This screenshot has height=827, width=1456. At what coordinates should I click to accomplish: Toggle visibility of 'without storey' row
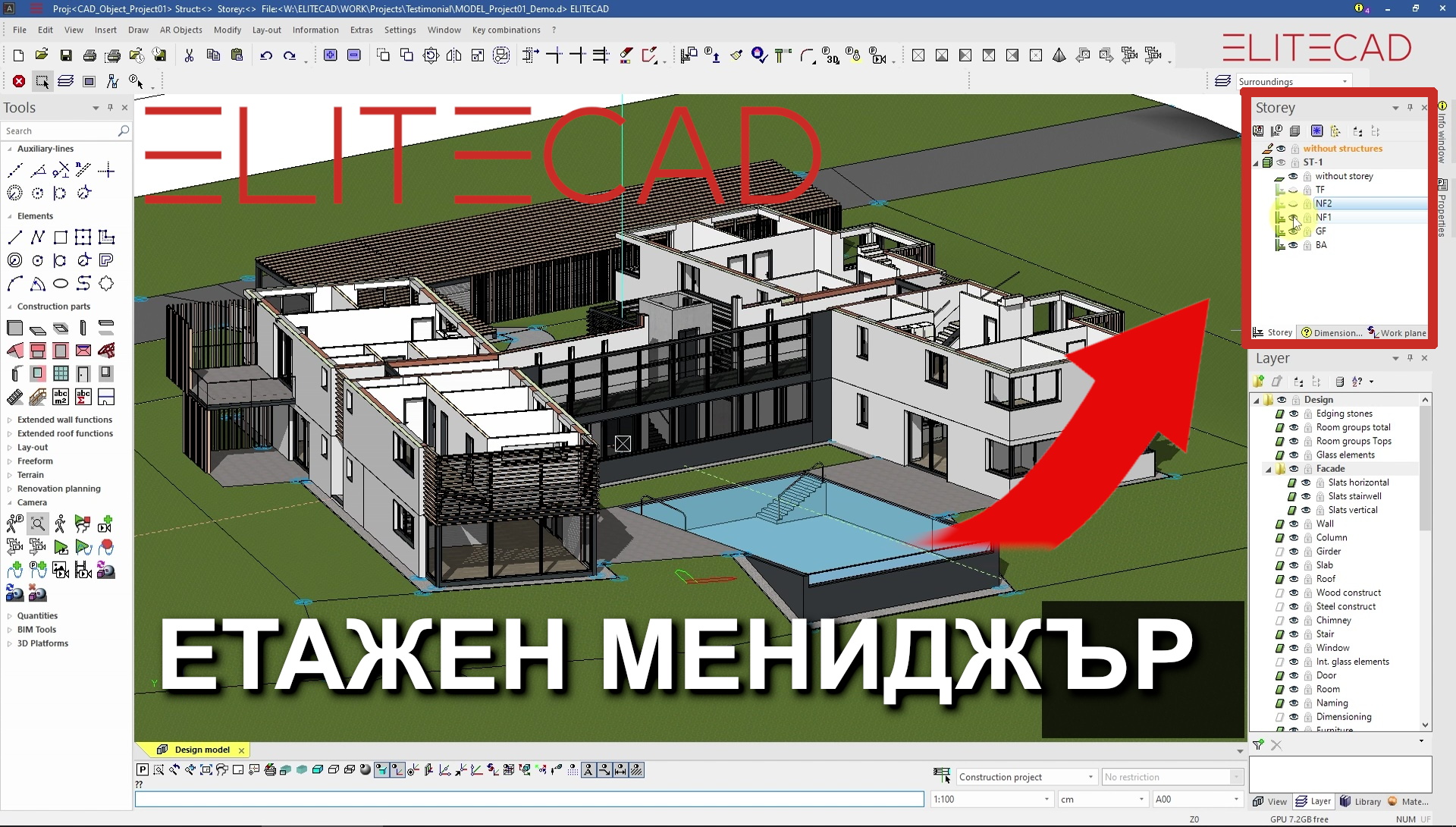click(1294, 176)
